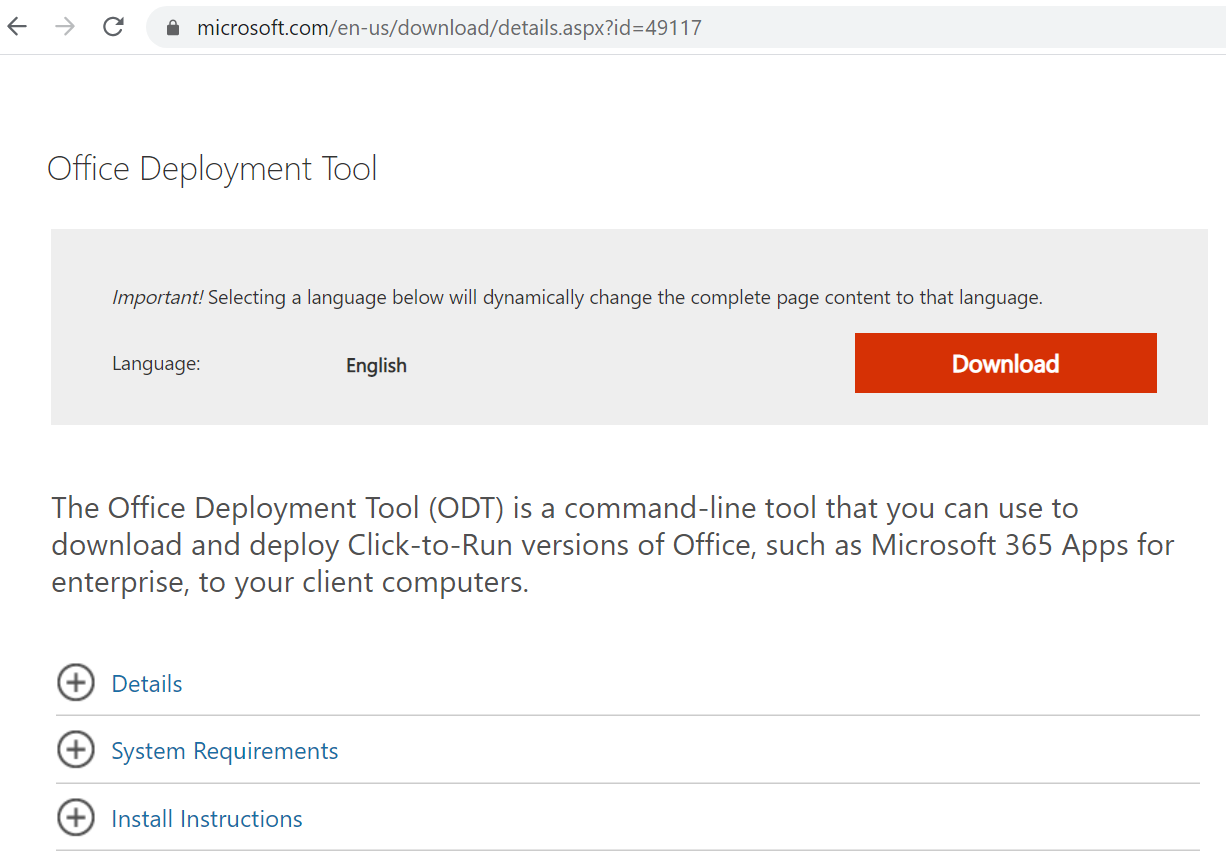This screenshot has height=851, width=1226.
Task: Click the italic Important! notice text
Action: 157,297
